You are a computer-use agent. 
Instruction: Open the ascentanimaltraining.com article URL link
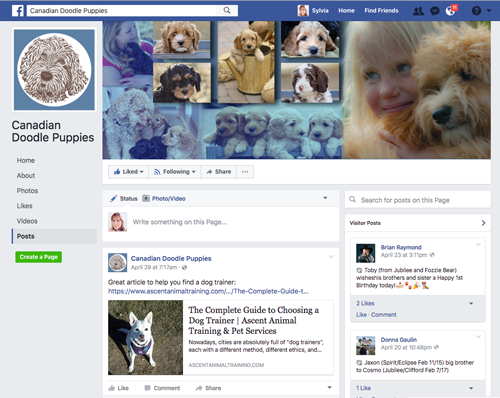pyautogui.click(x=208, y=291)
